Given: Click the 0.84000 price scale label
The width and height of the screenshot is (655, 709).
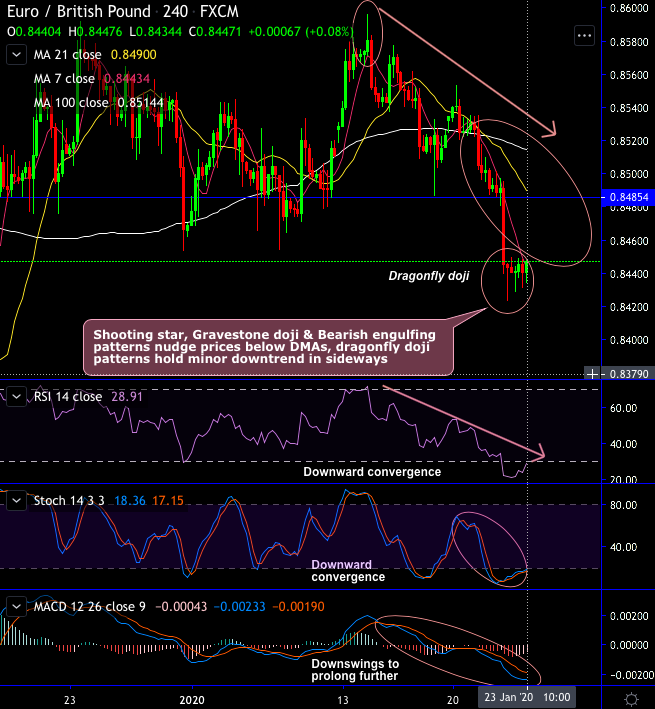Looking at the screenshot, I should (x=629, y=340).
